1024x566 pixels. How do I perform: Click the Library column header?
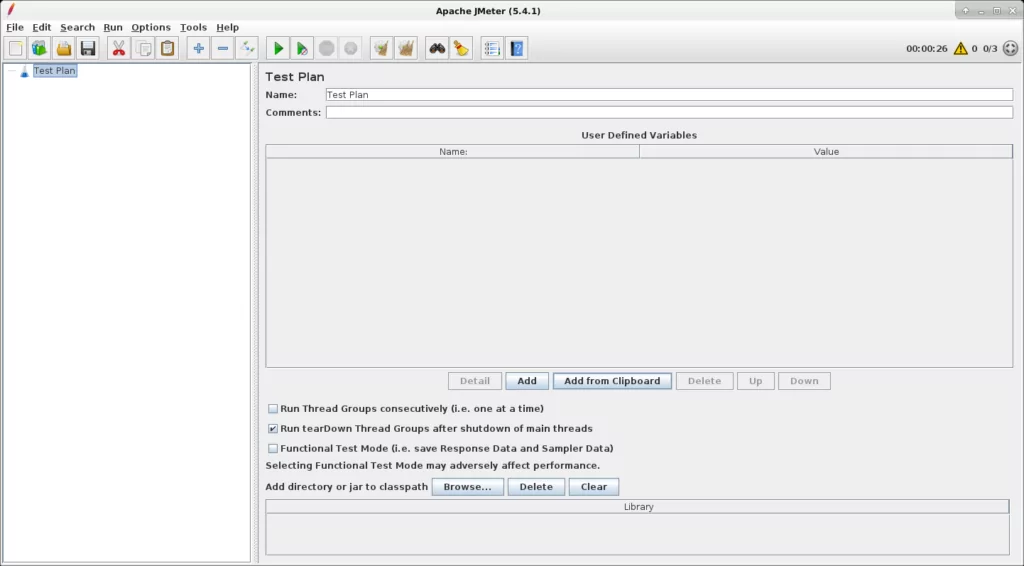(x=637, y=507)
